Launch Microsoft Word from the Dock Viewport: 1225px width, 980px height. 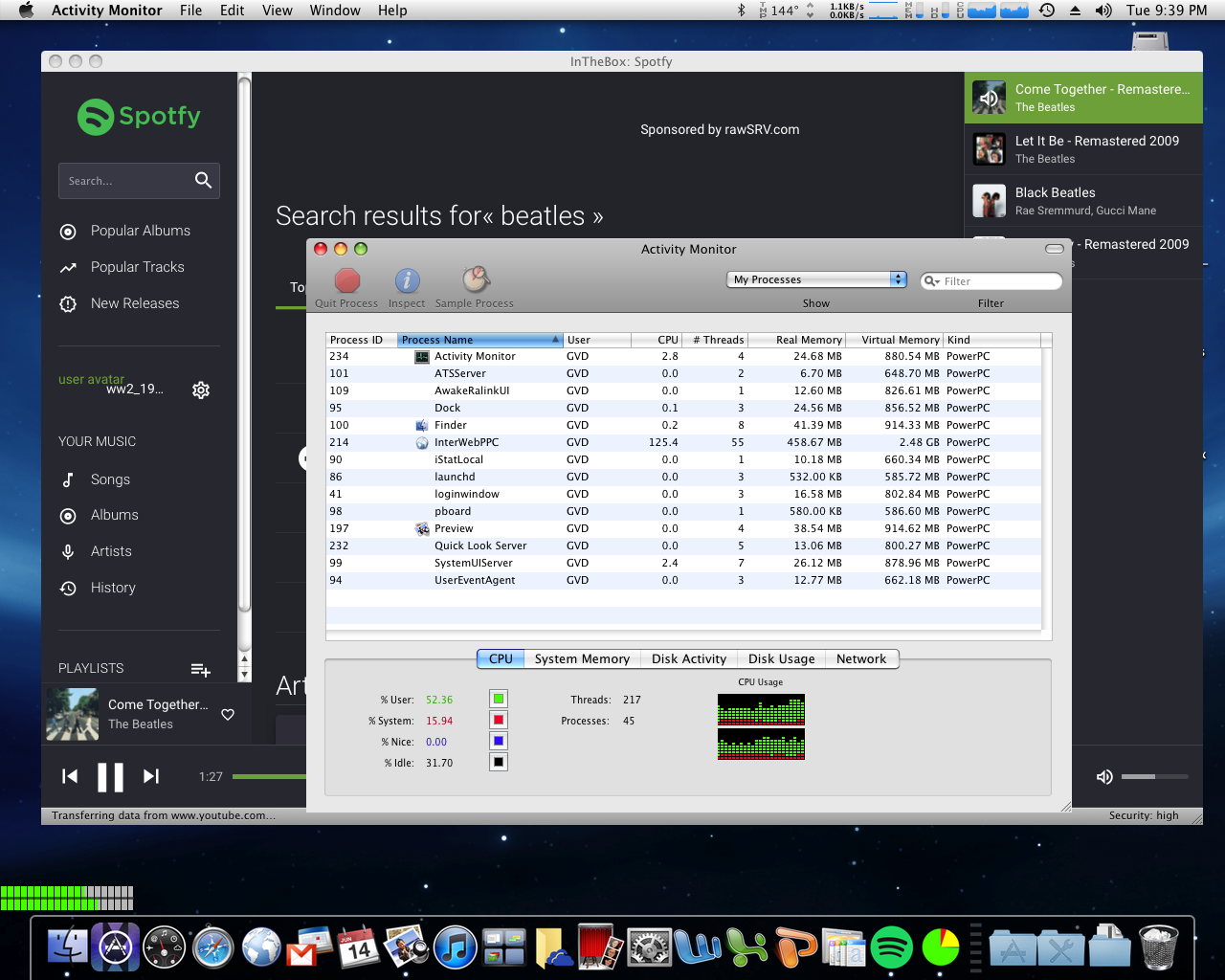click(x=698, y=948)
